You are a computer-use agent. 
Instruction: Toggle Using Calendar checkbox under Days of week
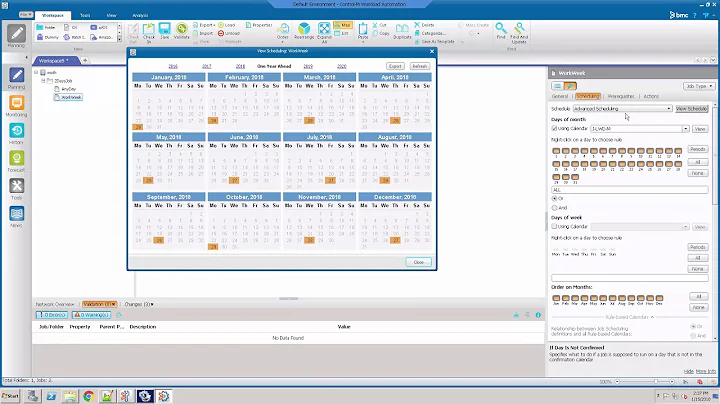(x=554, y=226)
